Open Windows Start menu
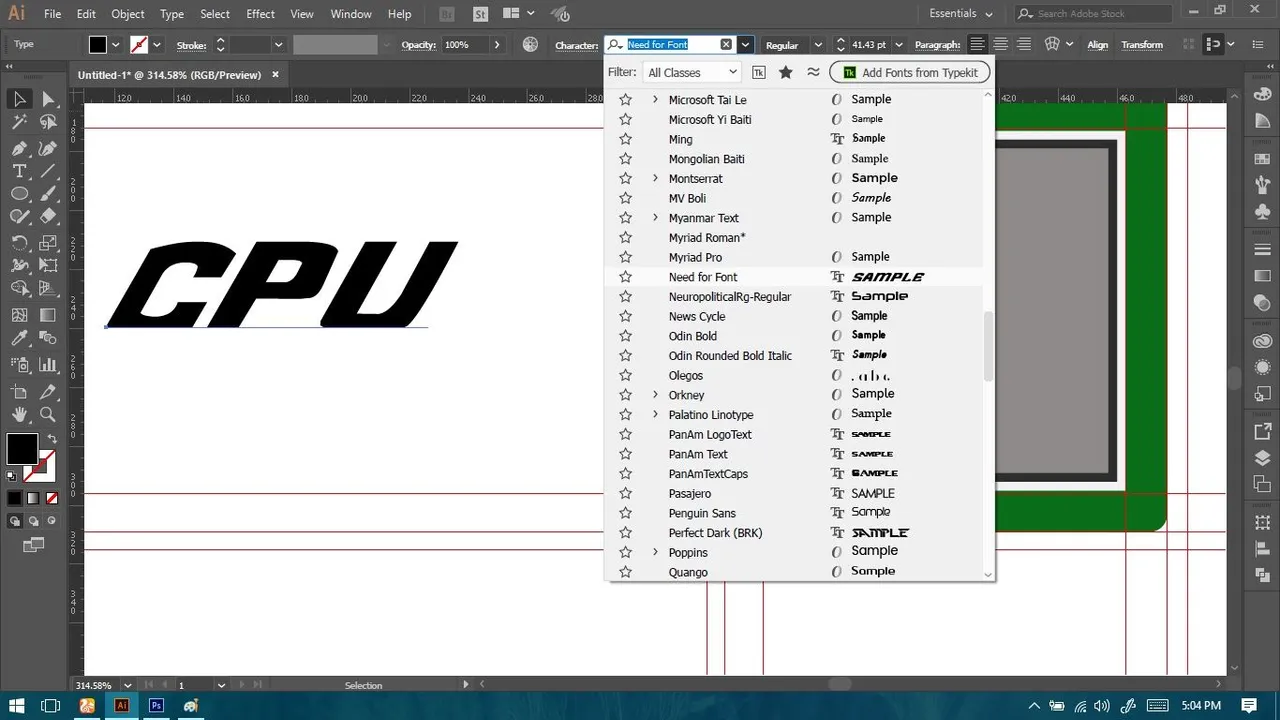The height and width of the screenshot is (720, 1280). (17, 705)
